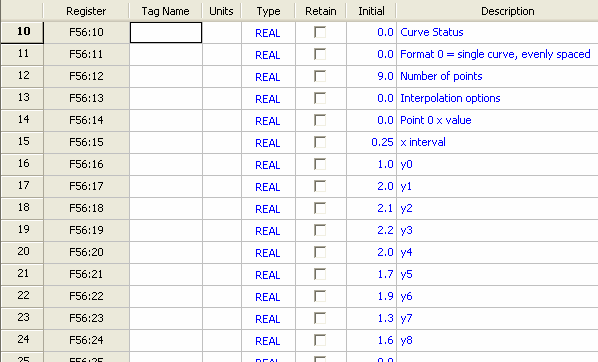Select row header 22
Image resolution: width=598 pixels, height=362 pixels.
23,296
